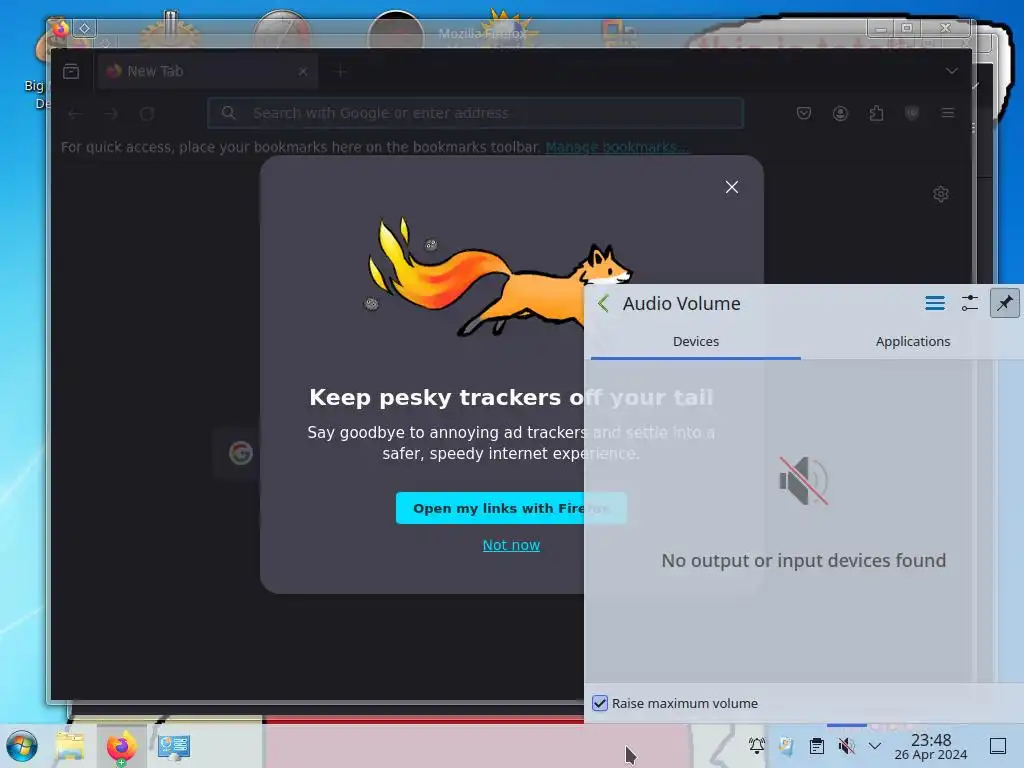The height and width of the screenshot is (768, 1024).
Task: Click Firefox icon in taskbar
Action: click(121, 746)
